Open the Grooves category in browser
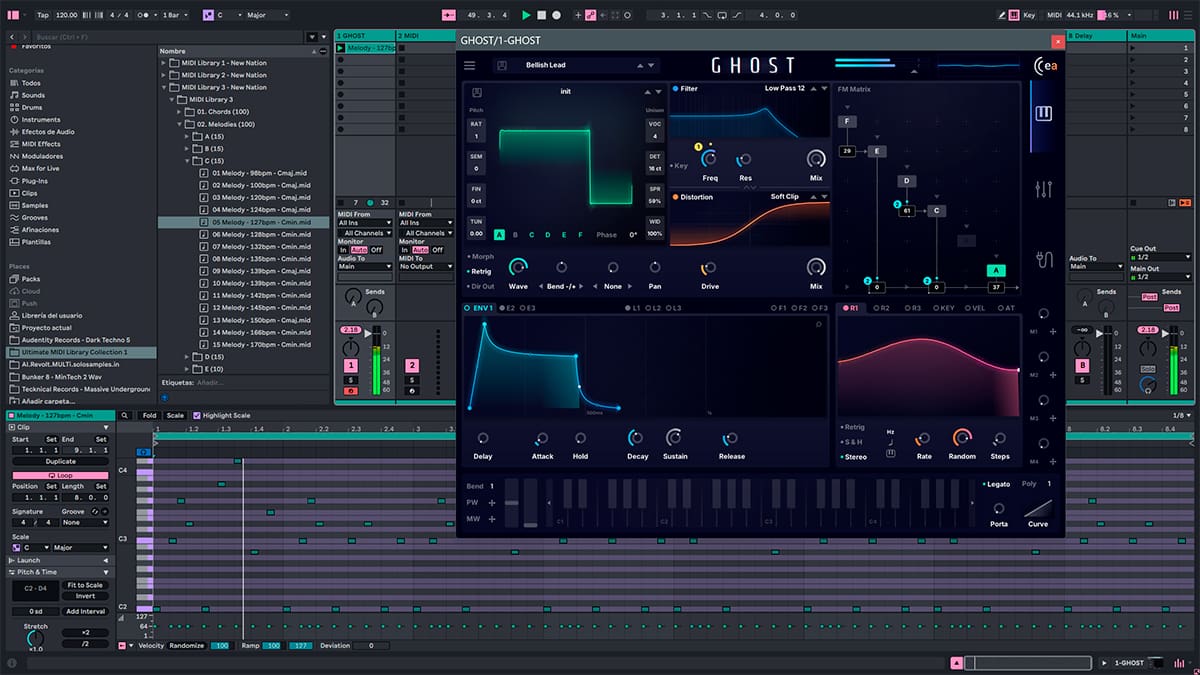This screenshot has height=675, width=1200. [35, 217]
